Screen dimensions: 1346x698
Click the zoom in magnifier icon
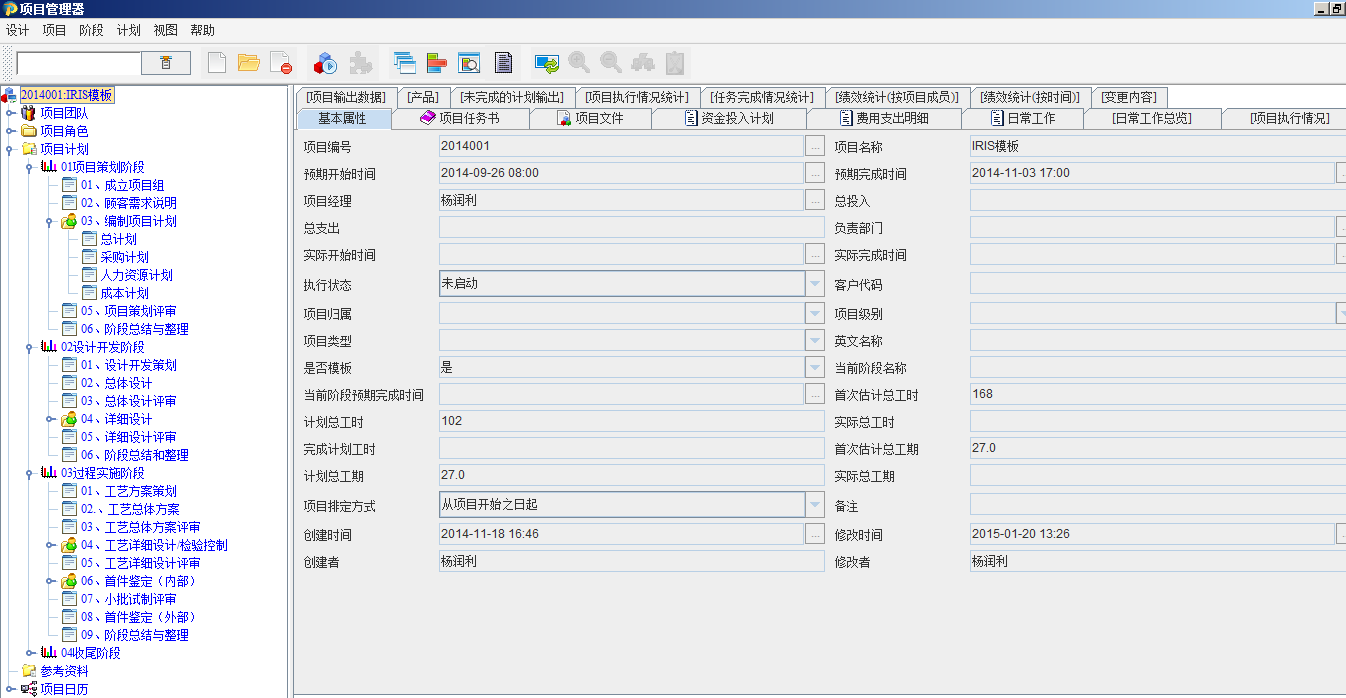click(579, 63)
